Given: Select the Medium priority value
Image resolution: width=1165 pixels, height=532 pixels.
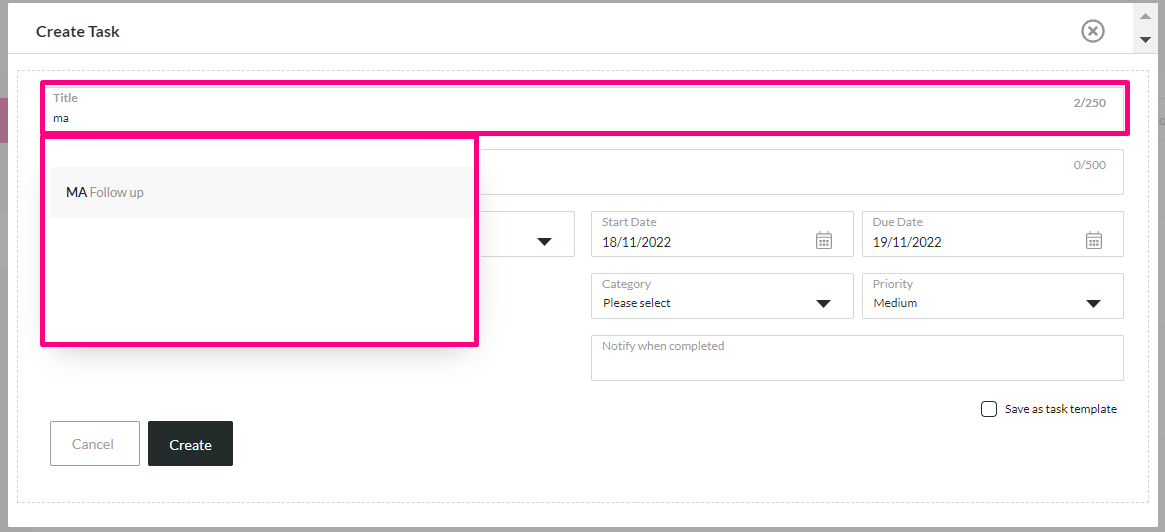Looking at the screenshot, I should pyautogui.click(x=895, y=303).
